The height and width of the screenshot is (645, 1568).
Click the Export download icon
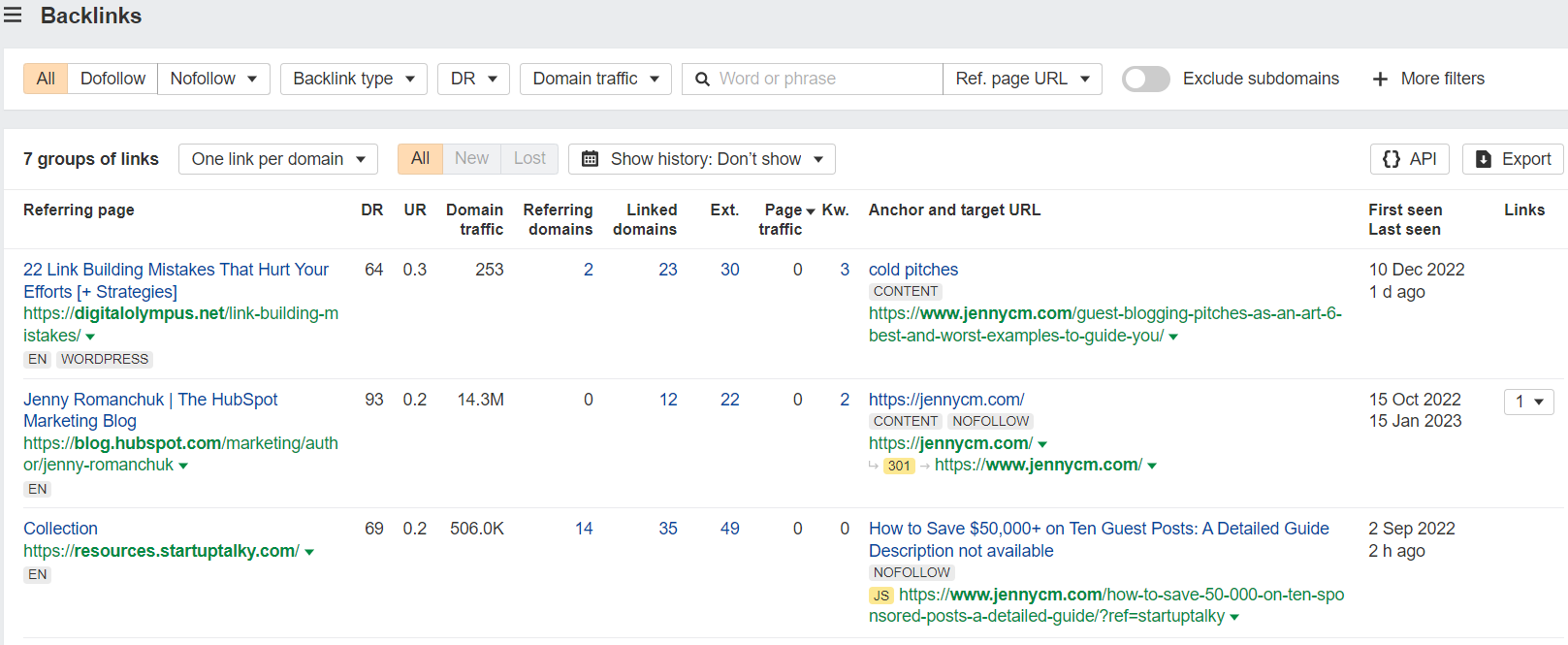pos(1484,159)
